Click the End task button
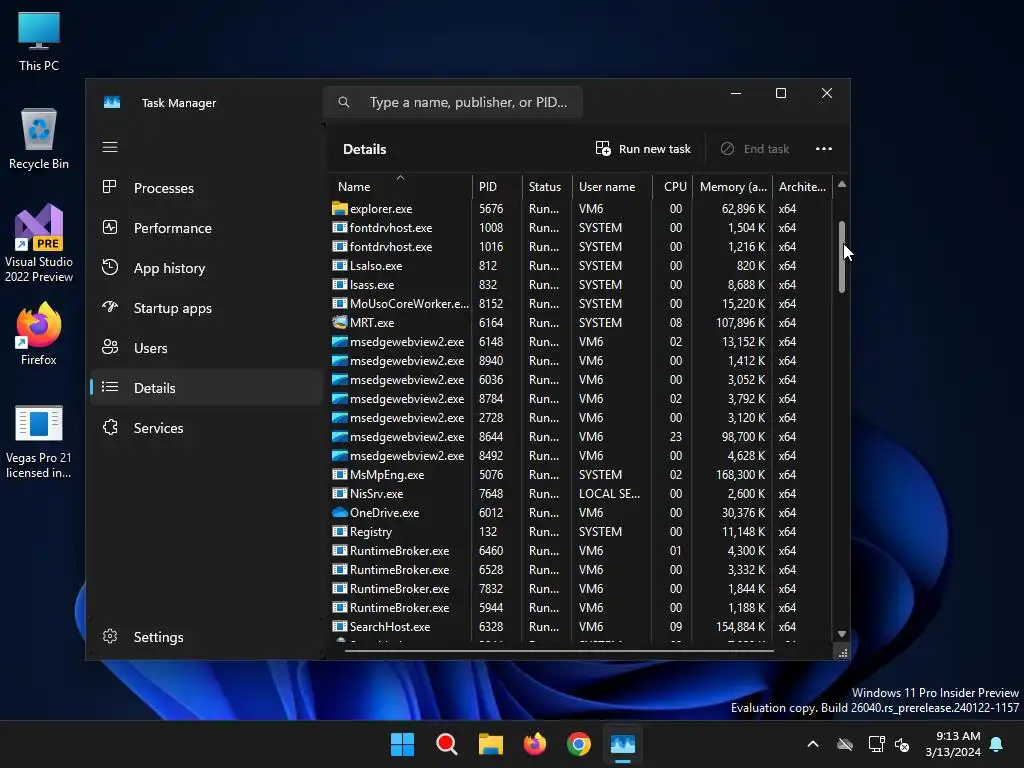Image resolution: width=1024 pixels, height=768 pixels. coord(754,149)
